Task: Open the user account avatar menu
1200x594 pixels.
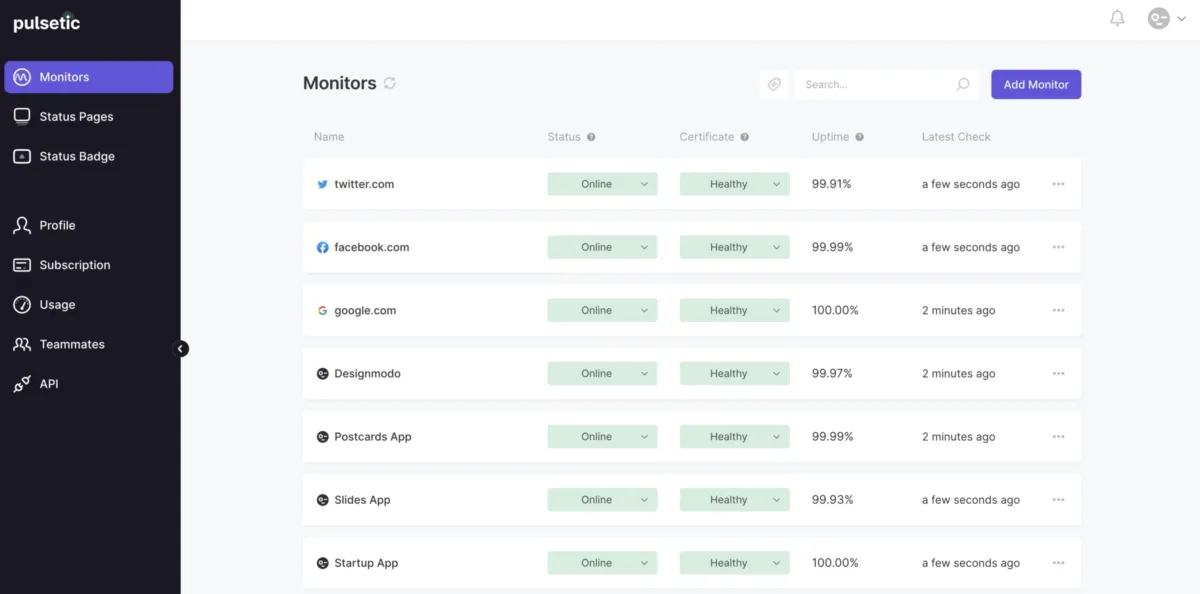Action: tap(1166, 18)
